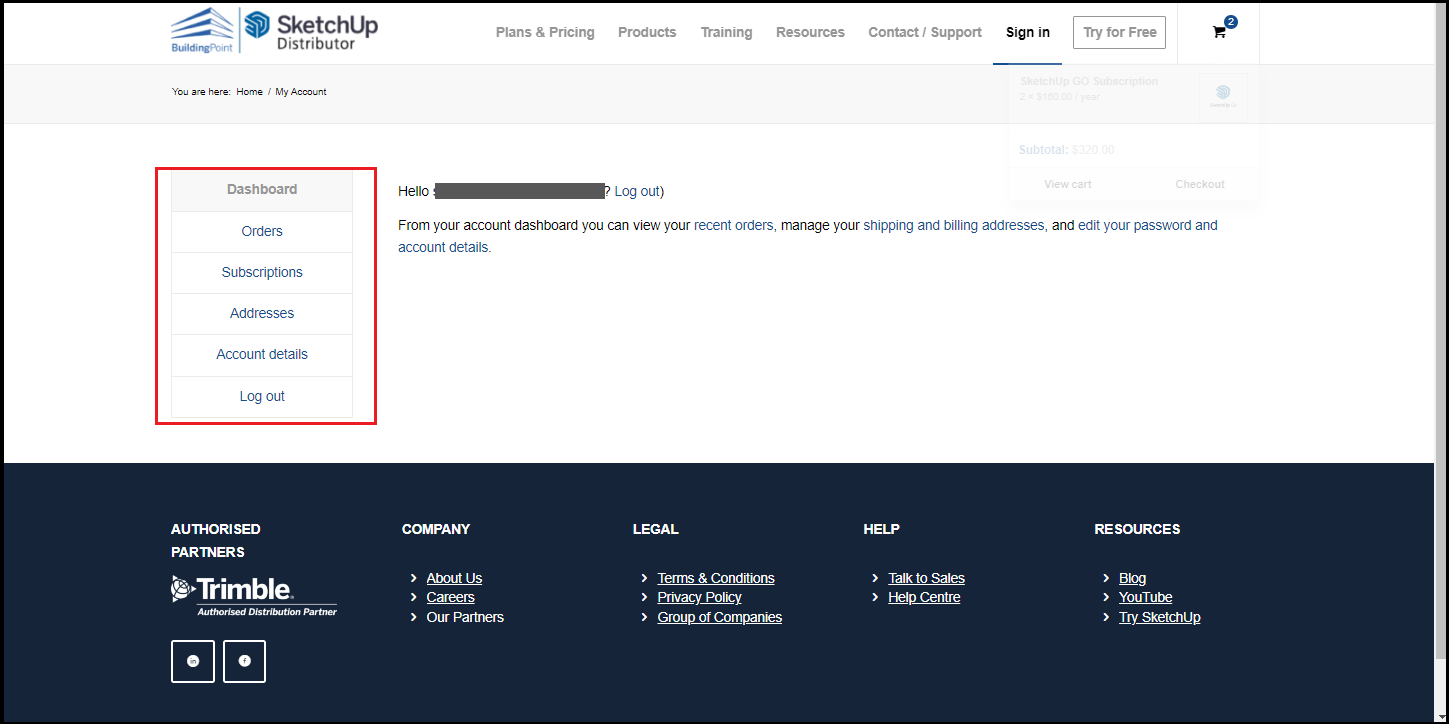Open the Training menu
Image resolution: width=1449 pixels, height=724 pixels.
726,32
